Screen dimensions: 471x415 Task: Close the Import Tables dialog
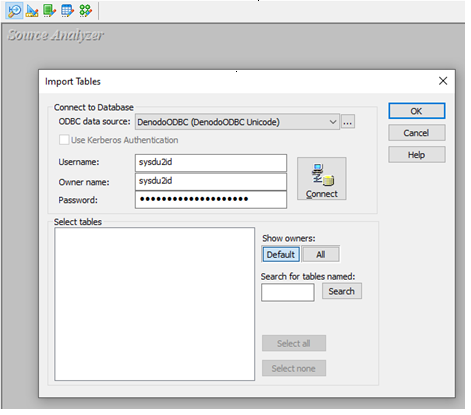[443, 81]
